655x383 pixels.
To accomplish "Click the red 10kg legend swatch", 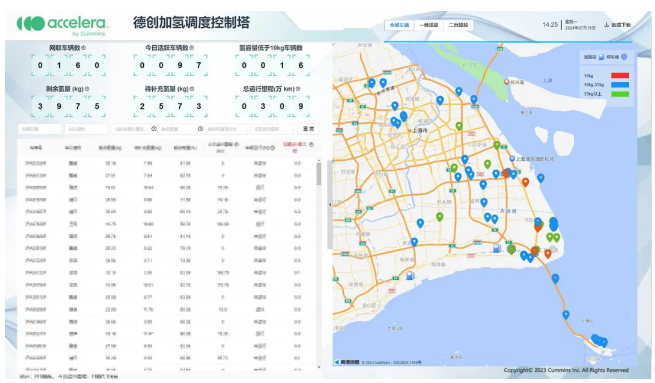I will point(620,76).
